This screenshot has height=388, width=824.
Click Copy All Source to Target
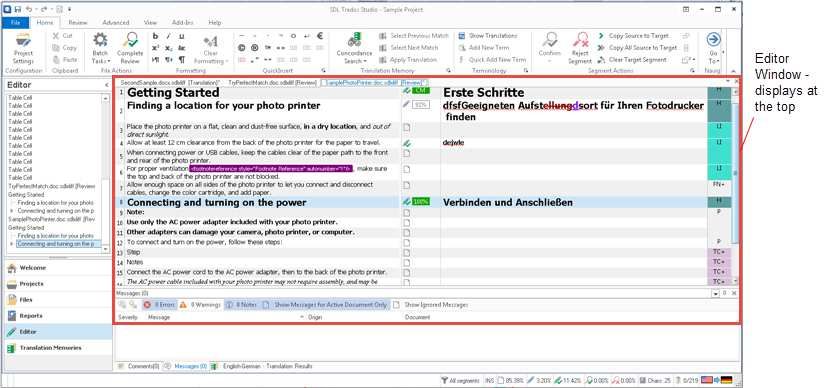click(x=637, y=48)
